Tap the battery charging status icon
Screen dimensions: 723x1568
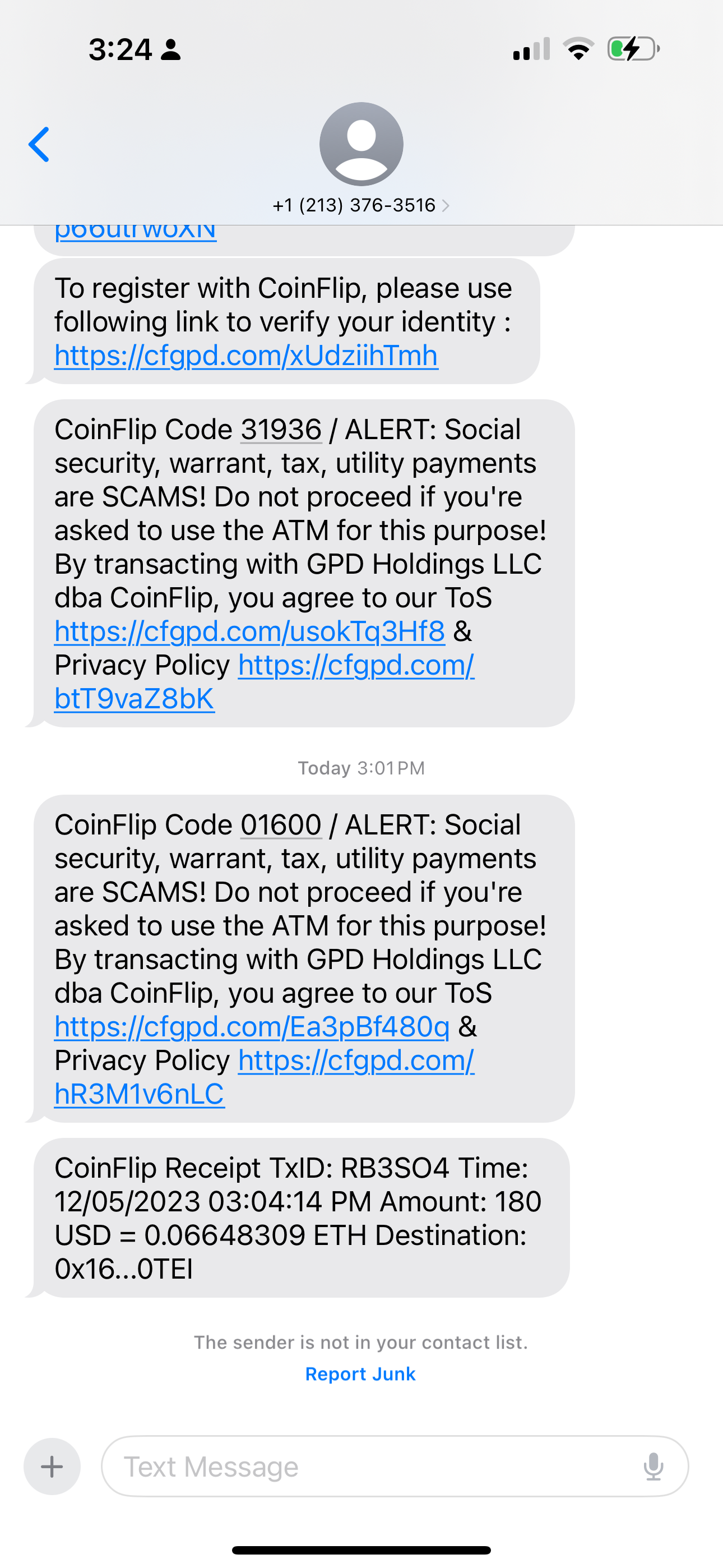click(x=633, y=49)
